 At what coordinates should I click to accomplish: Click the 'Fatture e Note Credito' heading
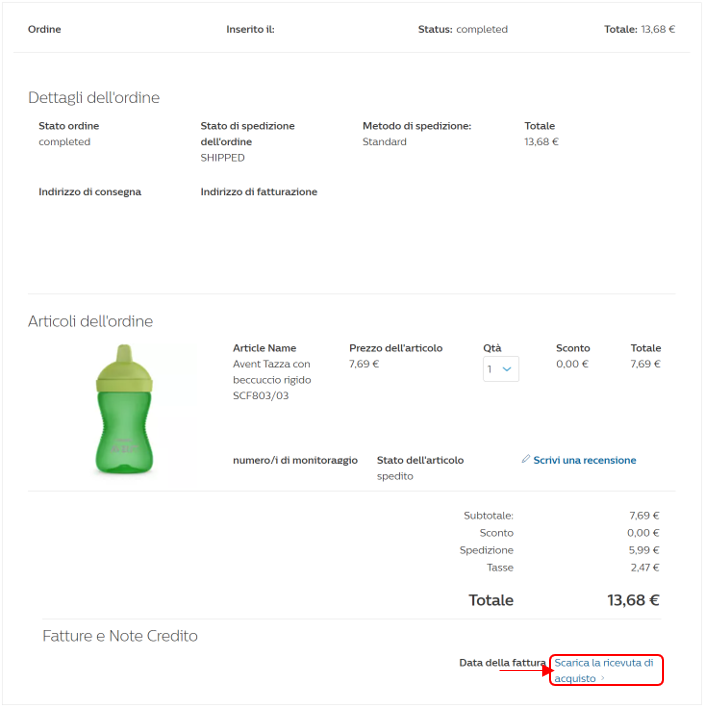[120, 636]
